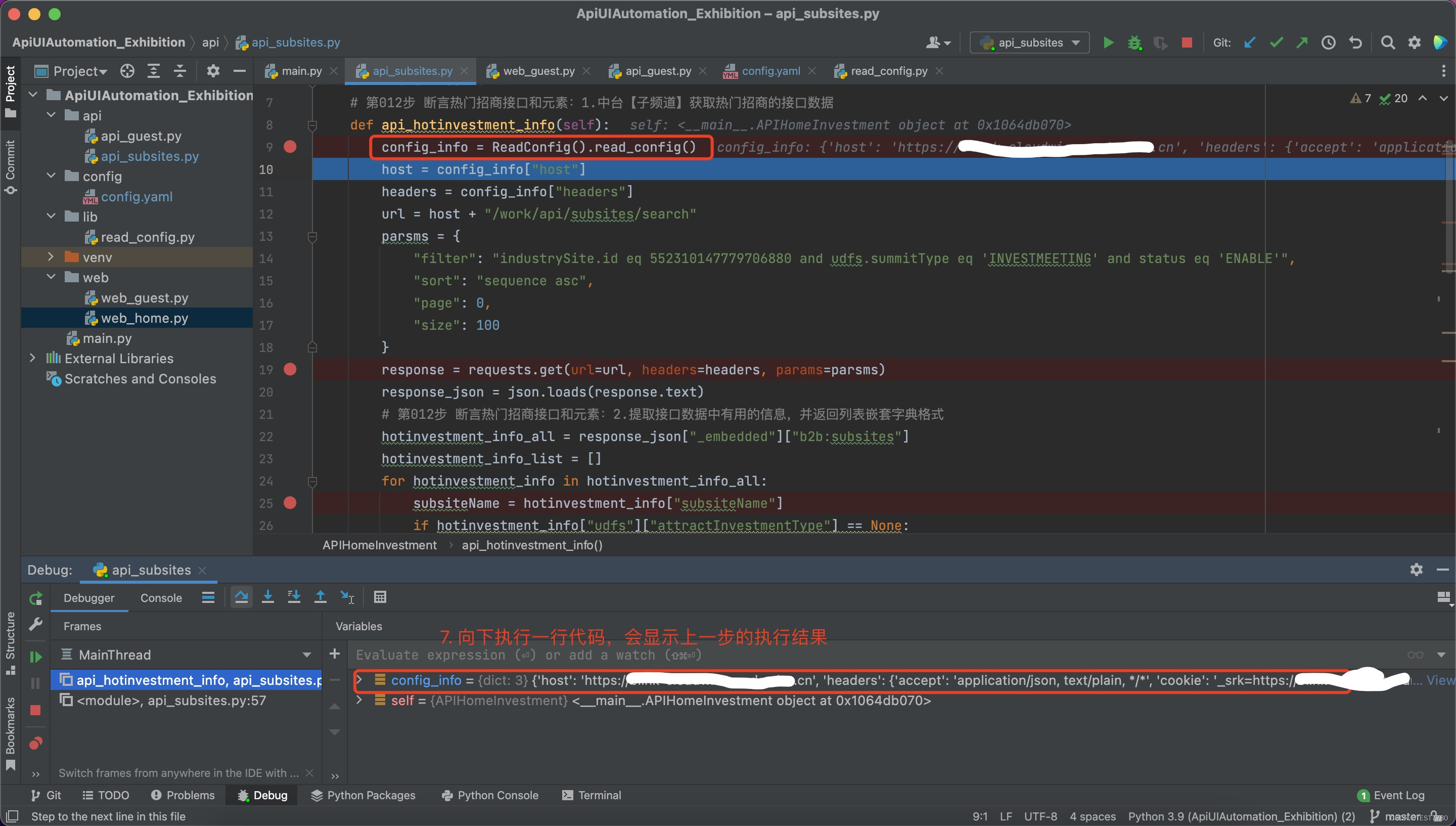The width and height of the screenshot is (1456, 826).
Task: Toggle the breakpoint on line 9
Action: point(291,146)
